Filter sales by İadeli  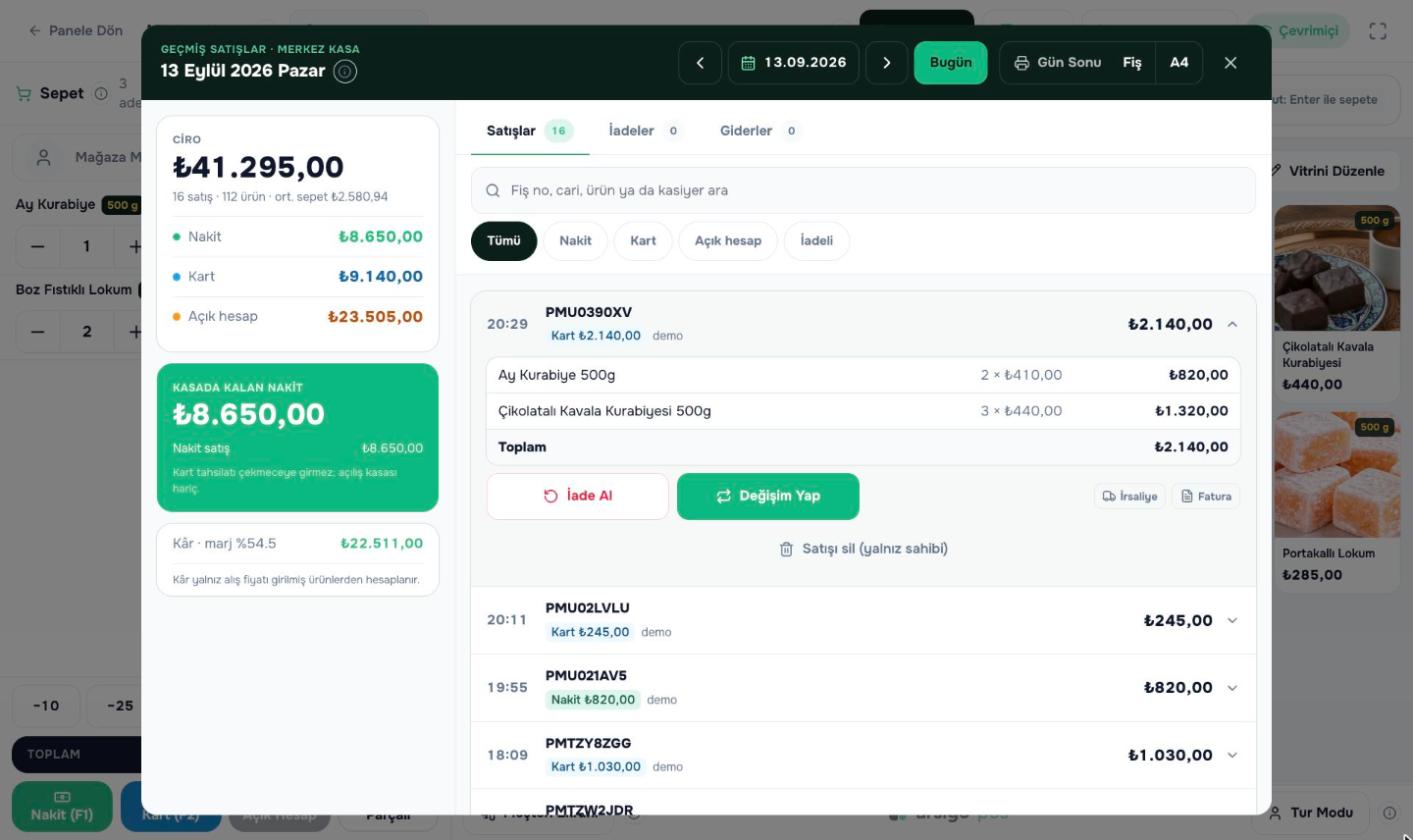coord(817,241)
